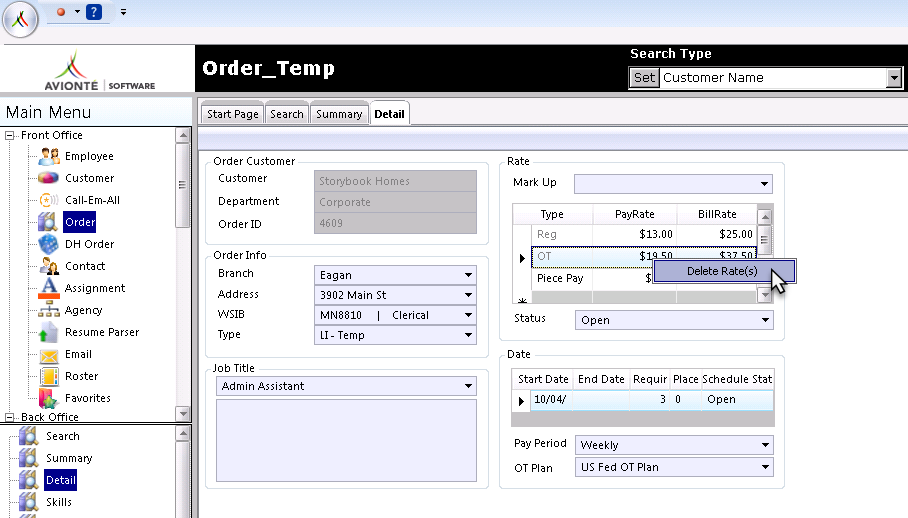908x518 pixels.
Task: Click the Start Date column header
Action: coord(543,379)
